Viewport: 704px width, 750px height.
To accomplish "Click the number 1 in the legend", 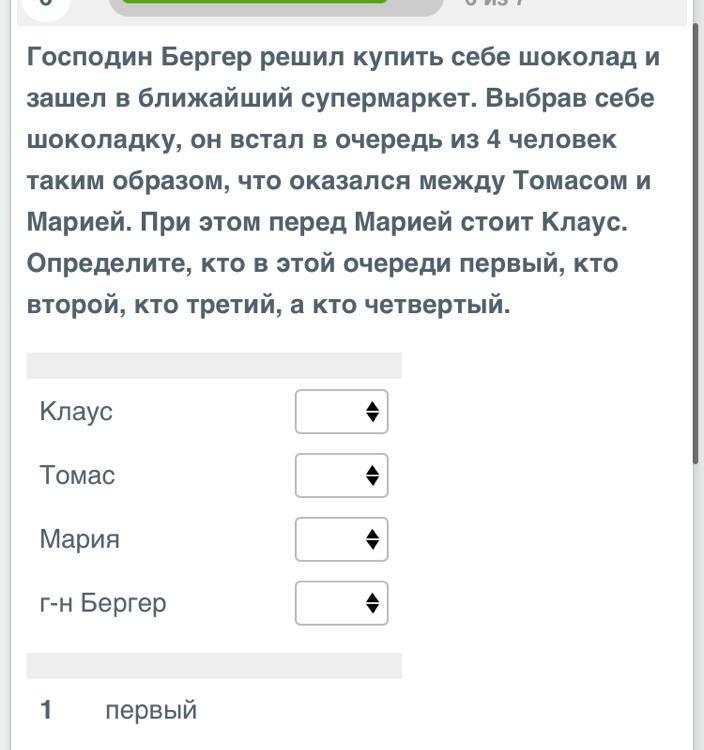I will (x=46, y=710).
